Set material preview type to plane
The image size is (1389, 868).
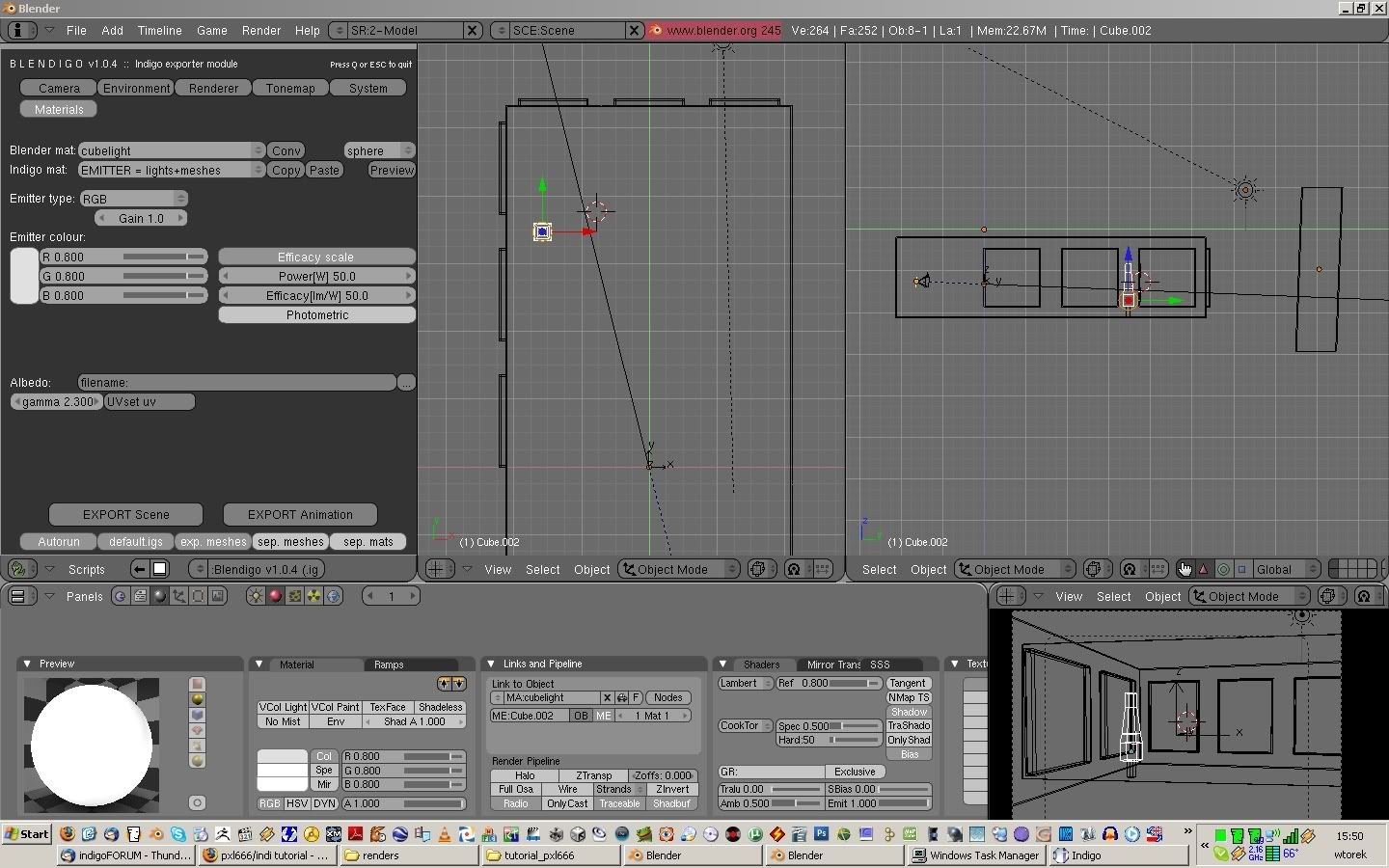click(198, 684)
